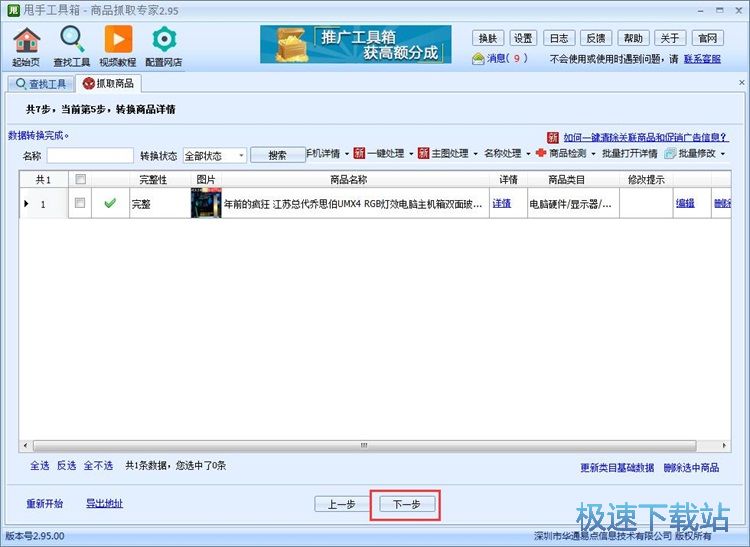
Task: Click the 导出地址 link
Action: pos(104,503)
